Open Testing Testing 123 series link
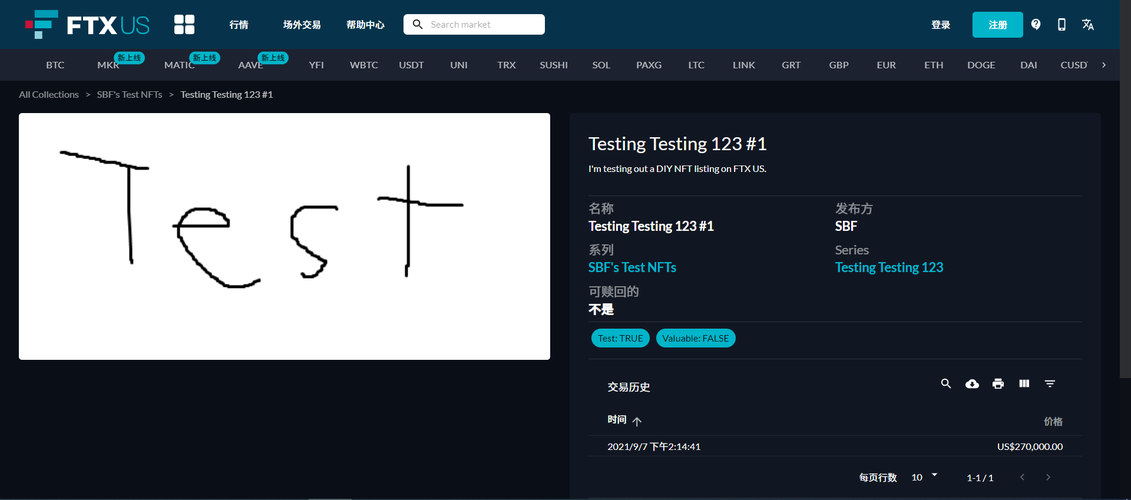This screenshot has height=500, width=1131. coord(889,268)
